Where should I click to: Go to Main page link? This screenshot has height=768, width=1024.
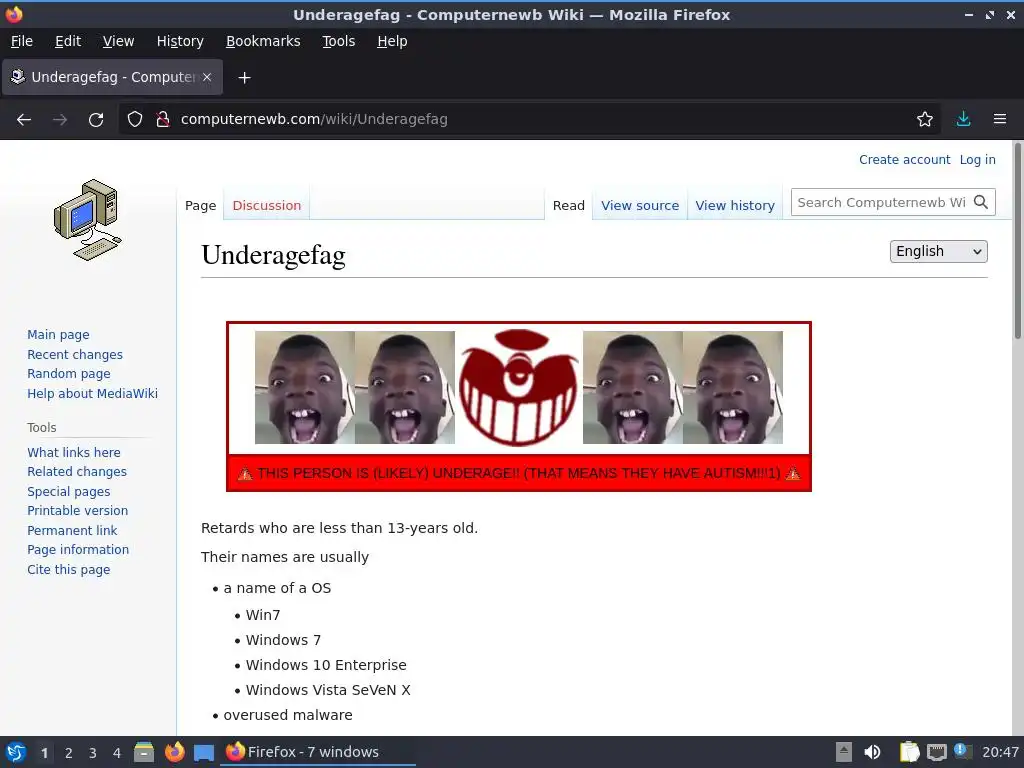pyautogui.click(x=58, y=335)
